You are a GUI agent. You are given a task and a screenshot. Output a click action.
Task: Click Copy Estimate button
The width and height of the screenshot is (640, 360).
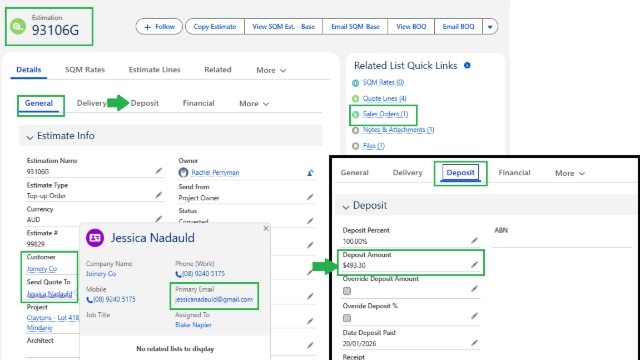coord(215,27)
